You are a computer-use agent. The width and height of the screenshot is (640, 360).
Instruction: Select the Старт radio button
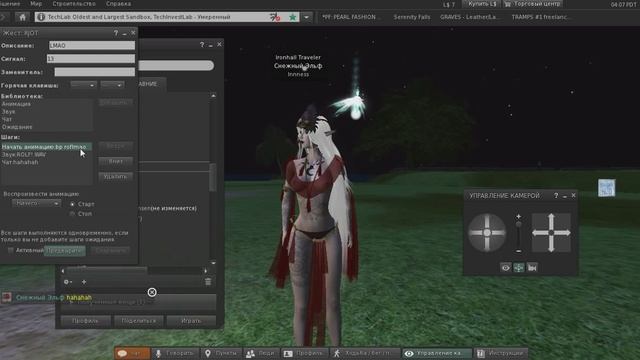[72, 204]
